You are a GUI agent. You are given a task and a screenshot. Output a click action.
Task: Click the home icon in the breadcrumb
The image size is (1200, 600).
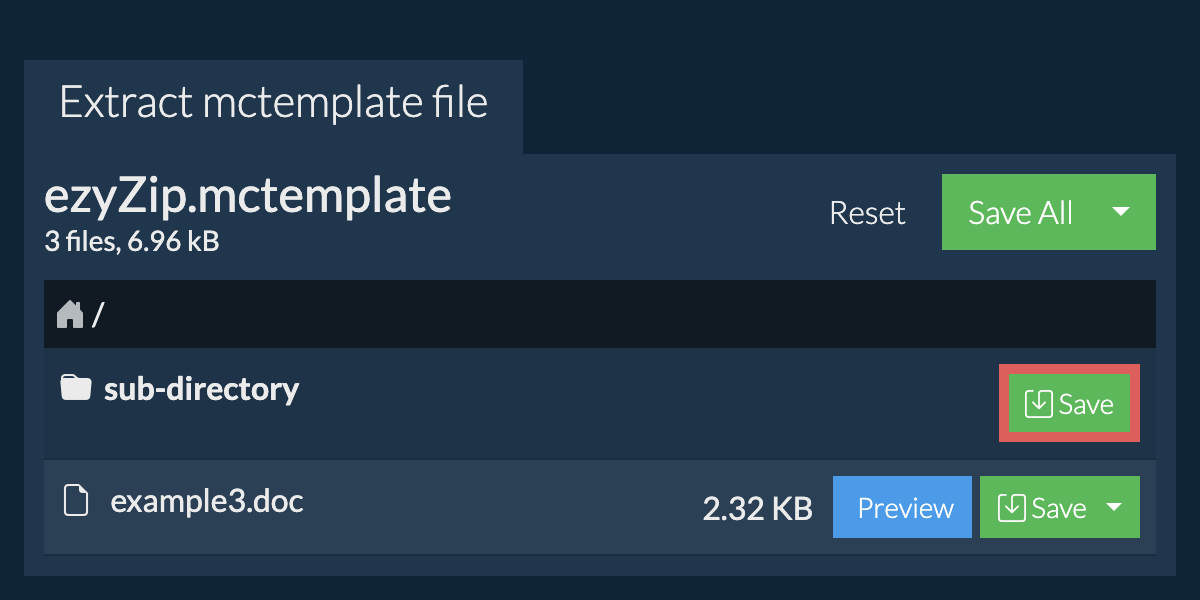[70, 315]
